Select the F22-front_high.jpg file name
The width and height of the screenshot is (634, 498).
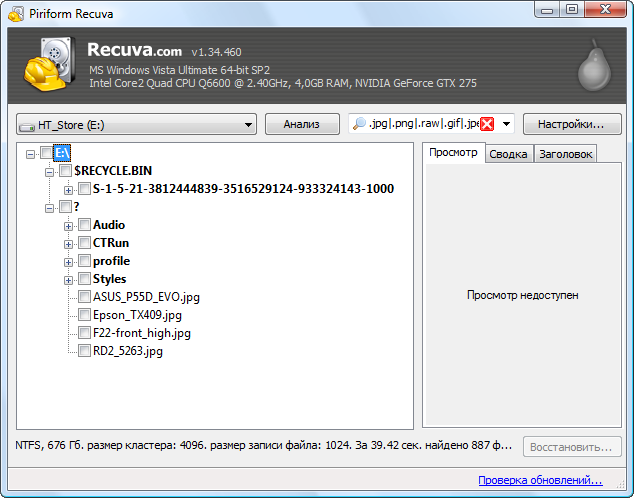tap(142, 333)
